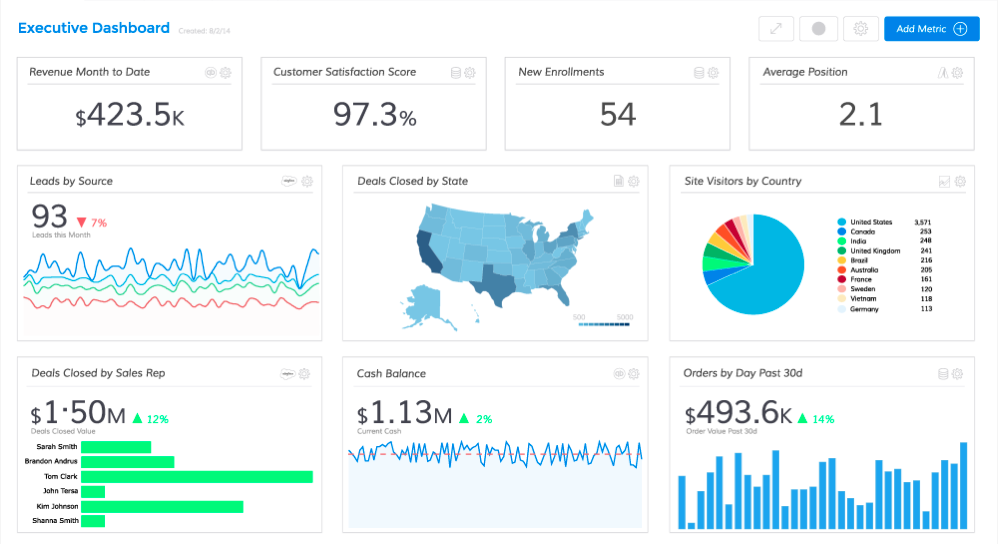Click Tom Clark's green bar
The width and height of the screenshot is (999, 544).
197,477
